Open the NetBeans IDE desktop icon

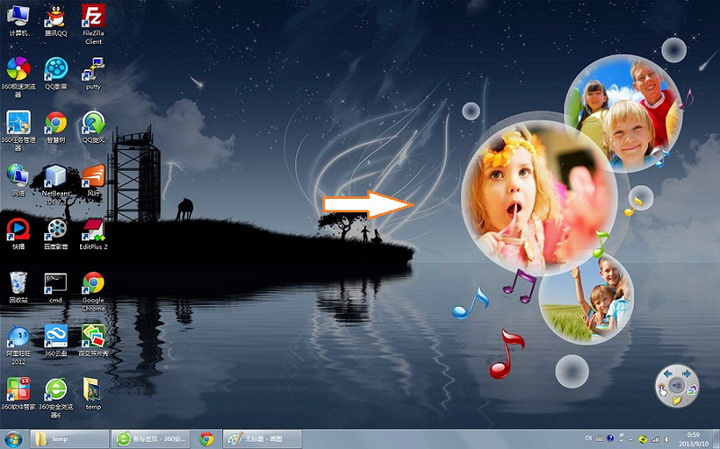click(56, 178)
